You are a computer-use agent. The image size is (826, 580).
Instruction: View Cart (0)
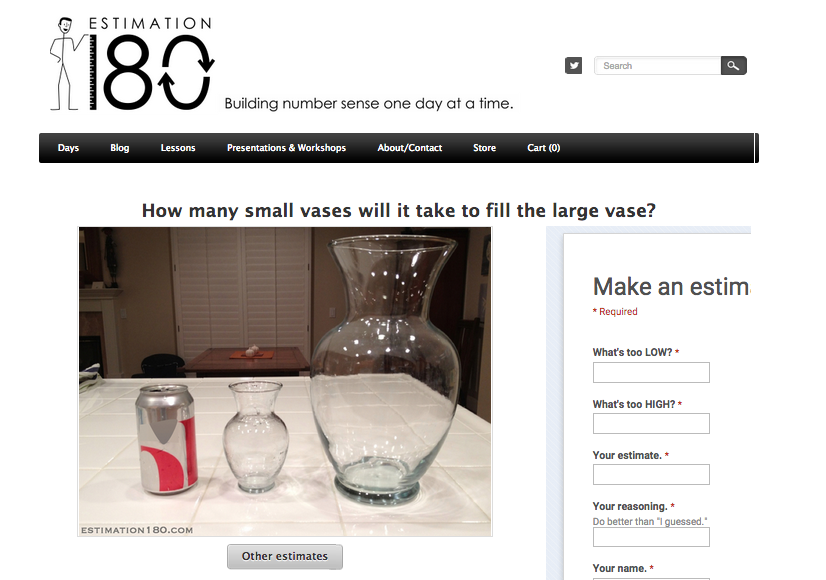(x=543, y=148)
